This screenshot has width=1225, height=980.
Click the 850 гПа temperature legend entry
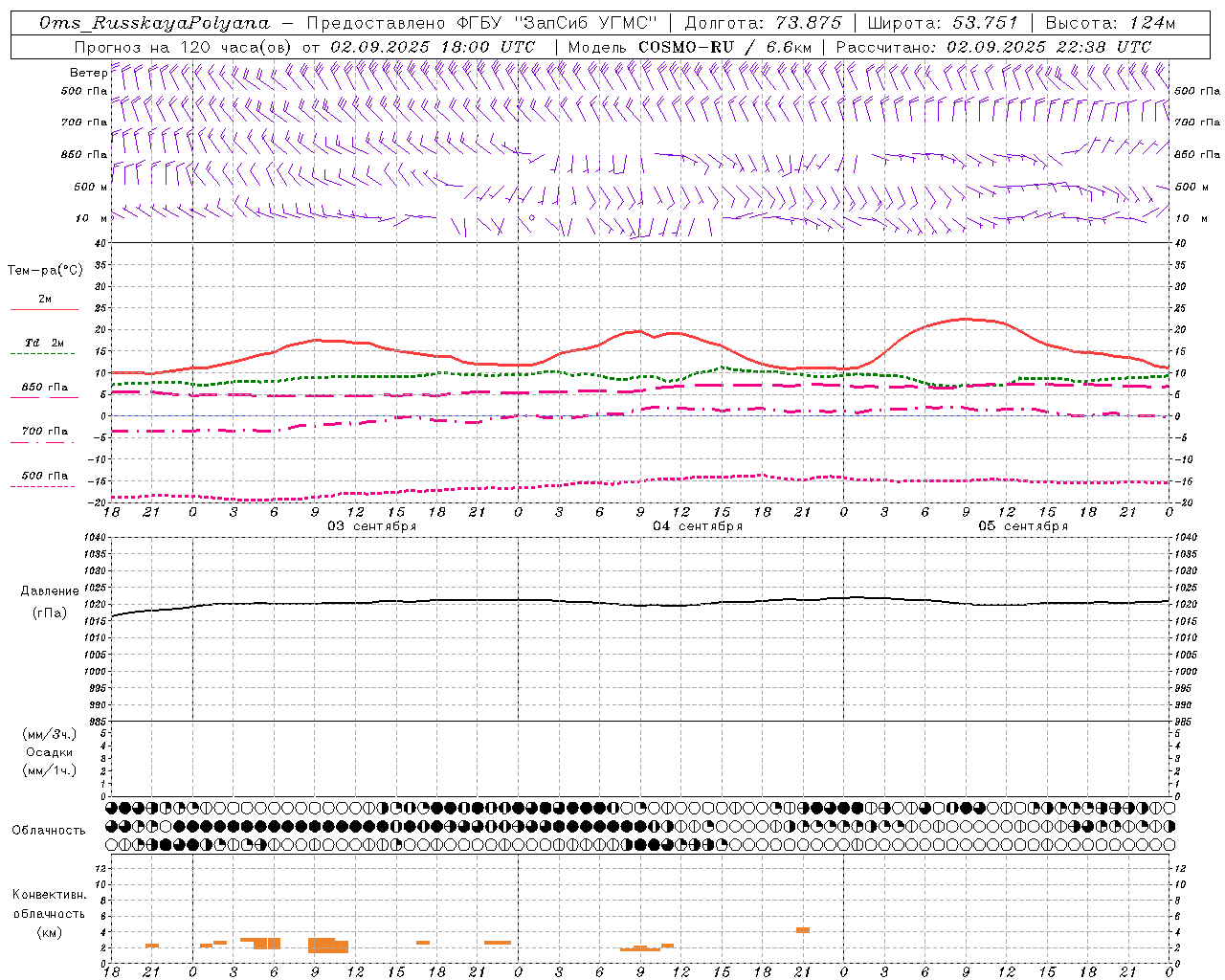44,388
